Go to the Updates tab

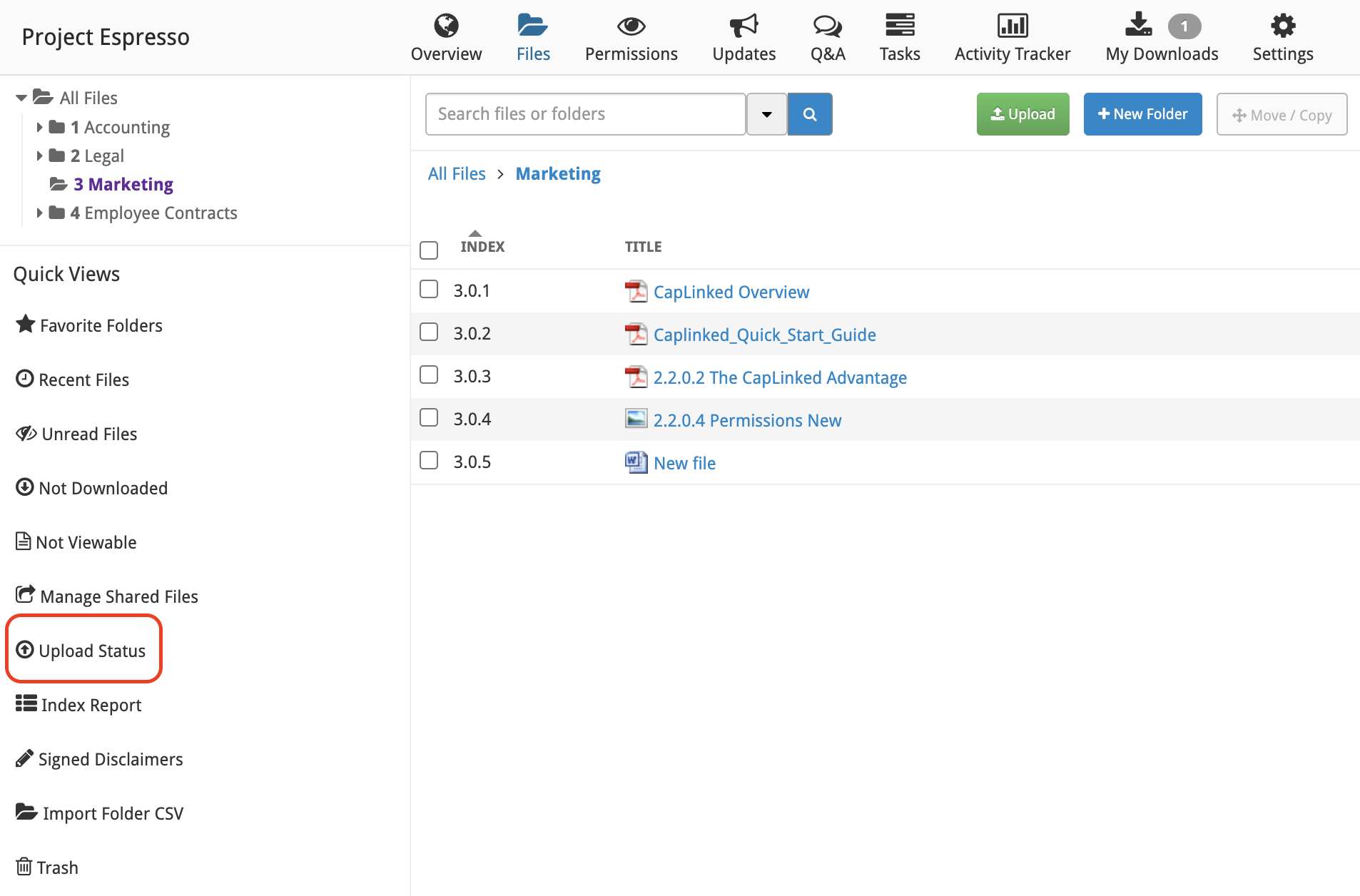[744, 38]
